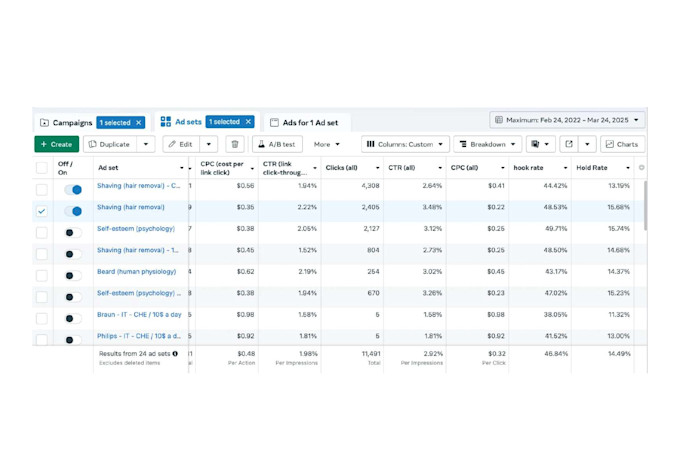Turn on the Self-esteem (psychology) toggle with $0.38 and 2.05%
Viewport: 680px width, 459px height.
[73, 233]
